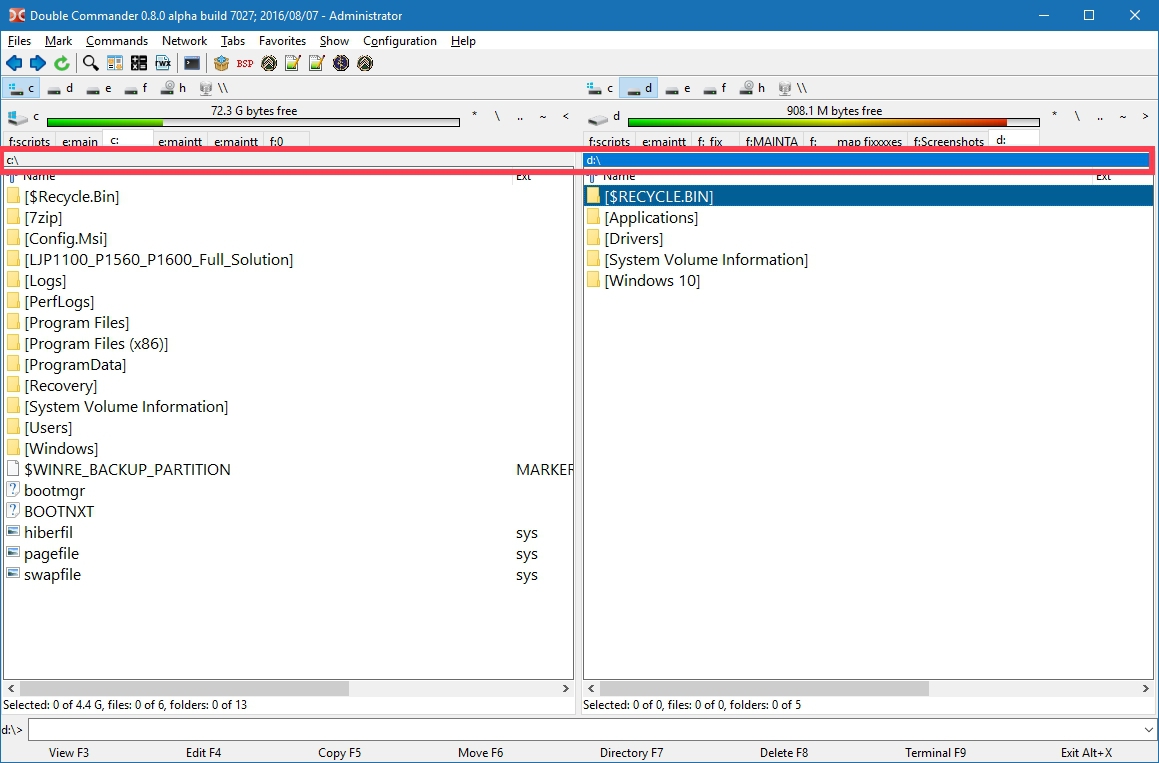This screenshot has height=763, width=1159.
Task: Launch the terminal icon in toolbar
Action: click(x=192, y=63)
